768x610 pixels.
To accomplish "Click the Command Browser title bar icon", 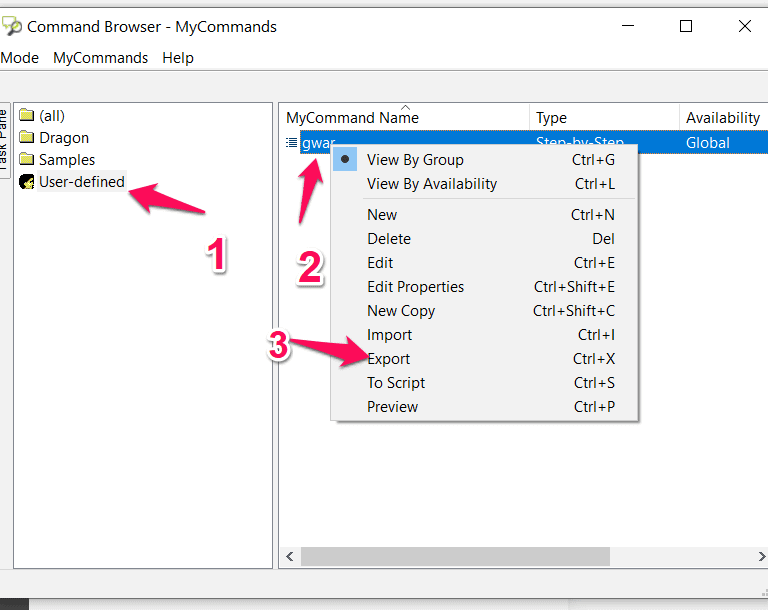I will 12,26.
